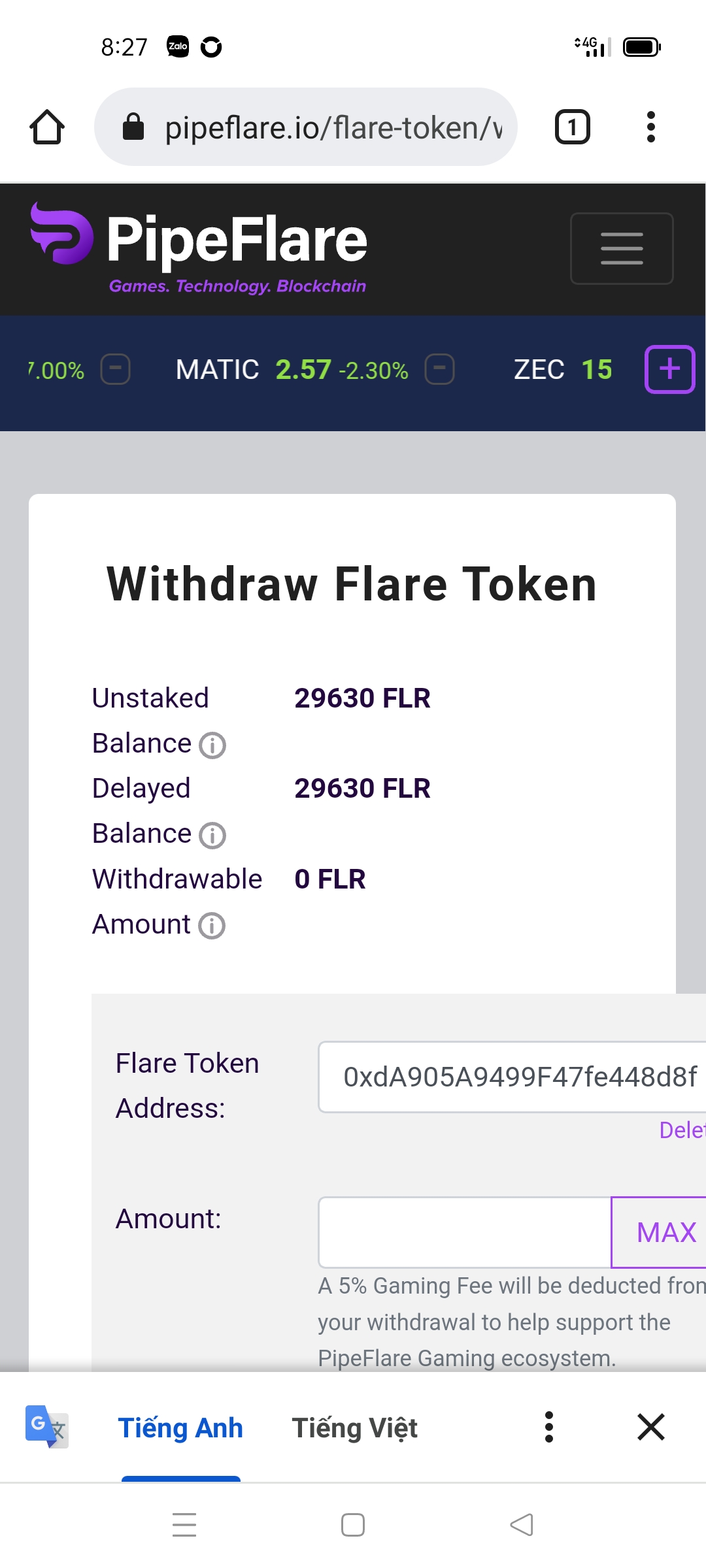Add a coin with plus button
Screen dimensions: 706x1568
click(x=669, y=369)
